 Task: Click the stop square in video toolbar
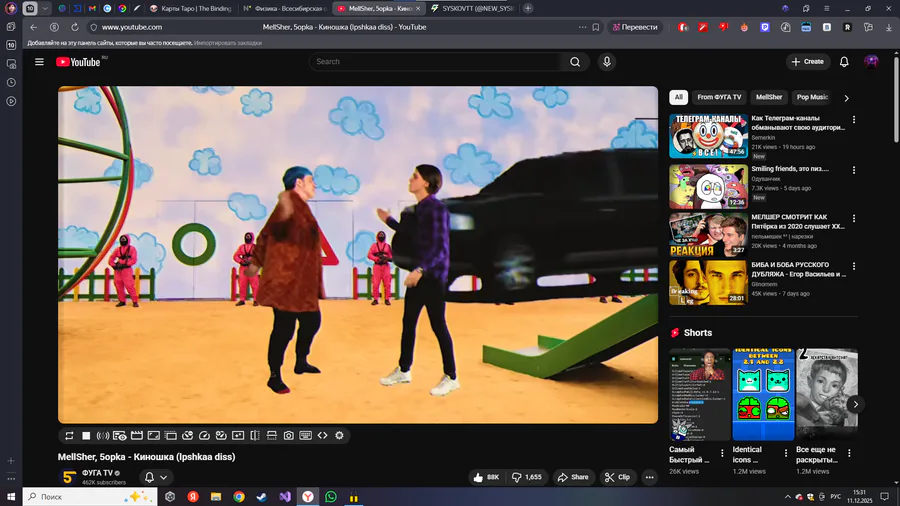[86, 436]
